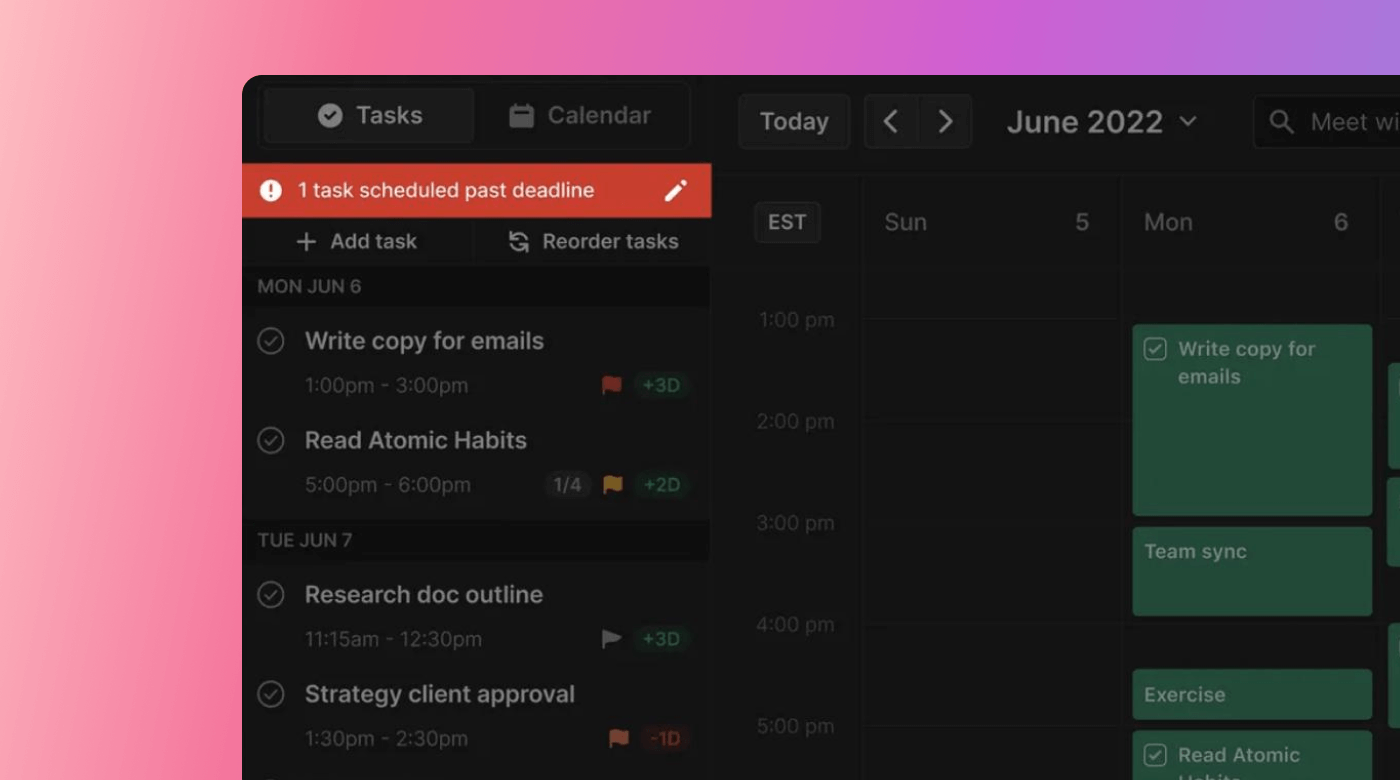Image resolution: width=1400 pixels, height=780 pixels.
Task: Go to next week with right arrow
Action: click(945, 122)
